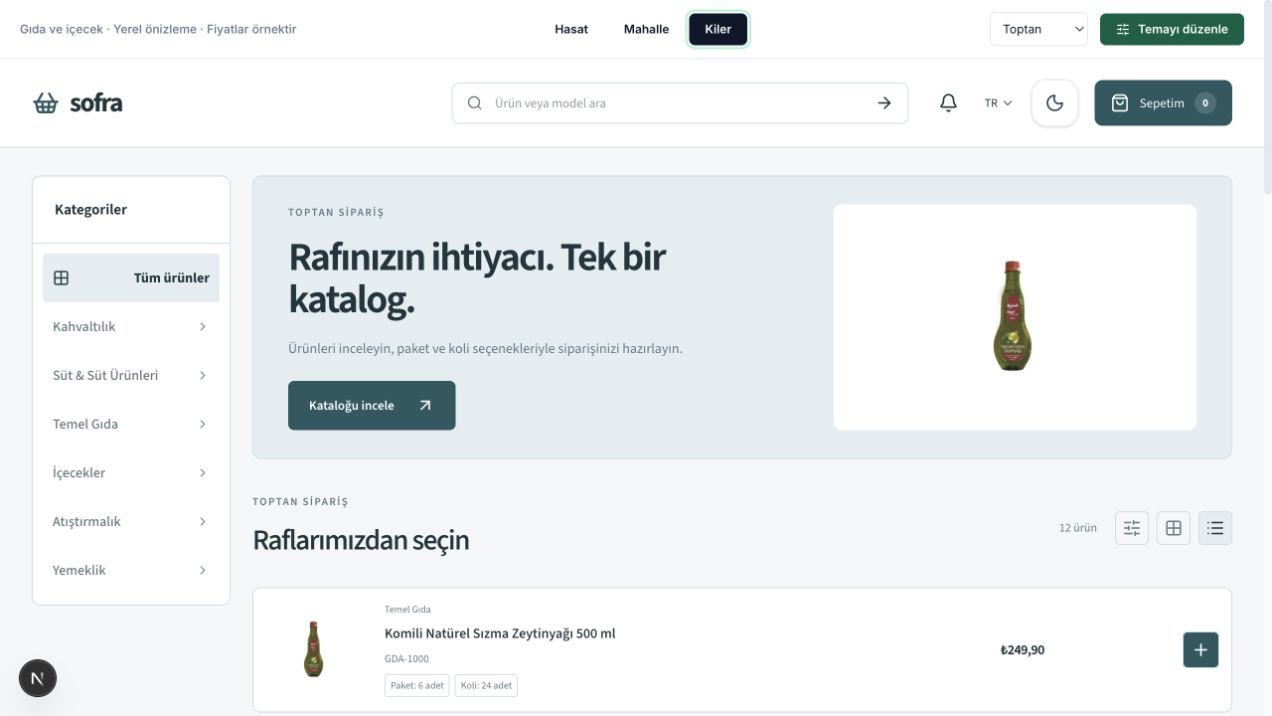This screenshot has height=716, width=1272.
Task: Submit search with the arrow icon
Action: click(884, 103)
